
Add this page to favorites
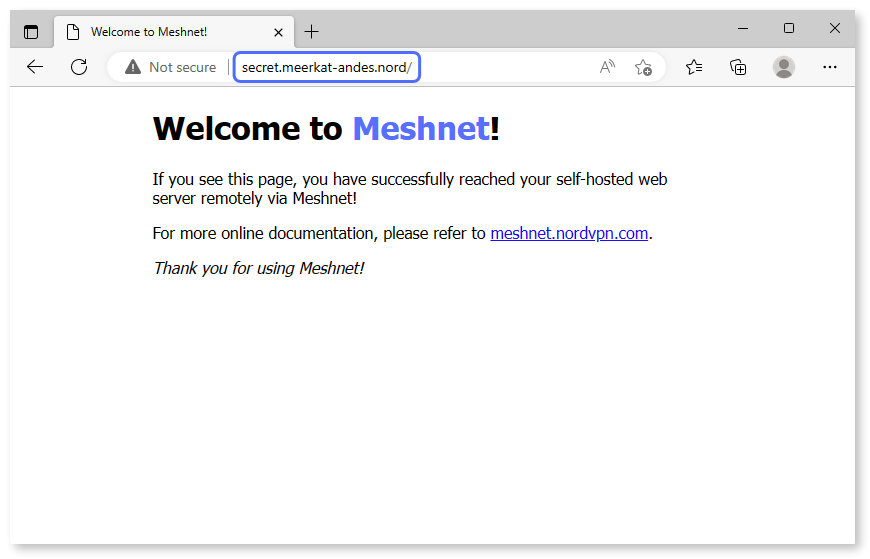tap(643, 67)
